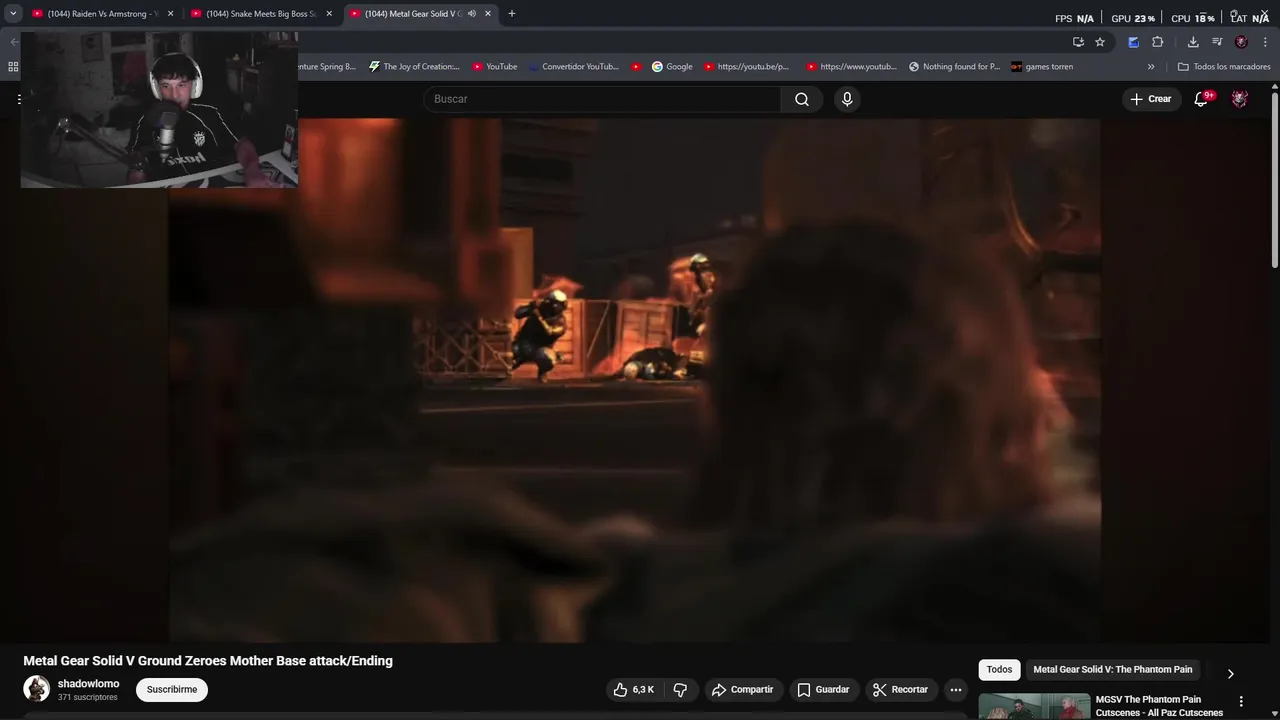Open the Crear menu

click(x=1151, y=99)
